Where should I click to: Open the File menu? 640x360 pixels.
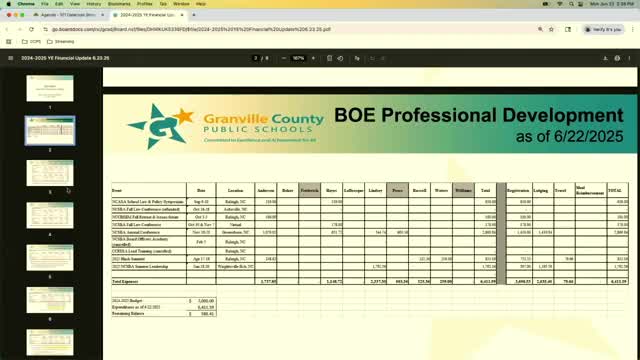pos(44,4)
